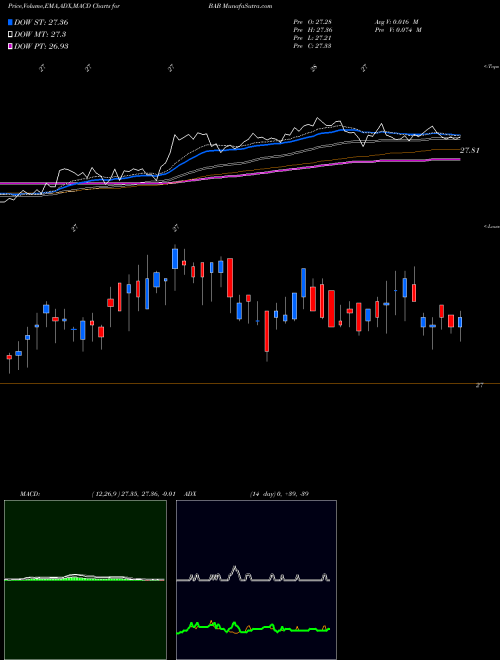The width and height of the screenshot is (500, 660).
Task: Click the 'ADX' indicator heading
Action: click(x=190, y=494)
